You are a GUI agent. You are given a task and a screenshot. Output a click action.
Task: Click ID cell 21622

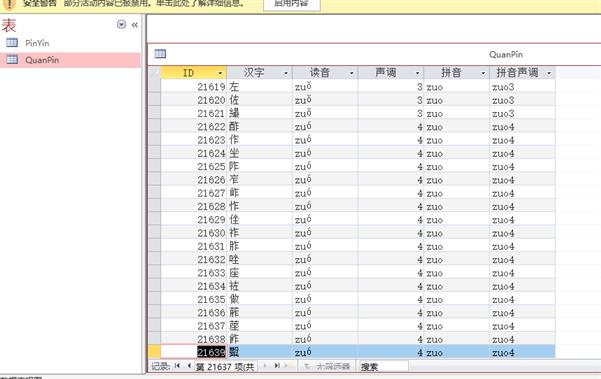click(194, 126)
